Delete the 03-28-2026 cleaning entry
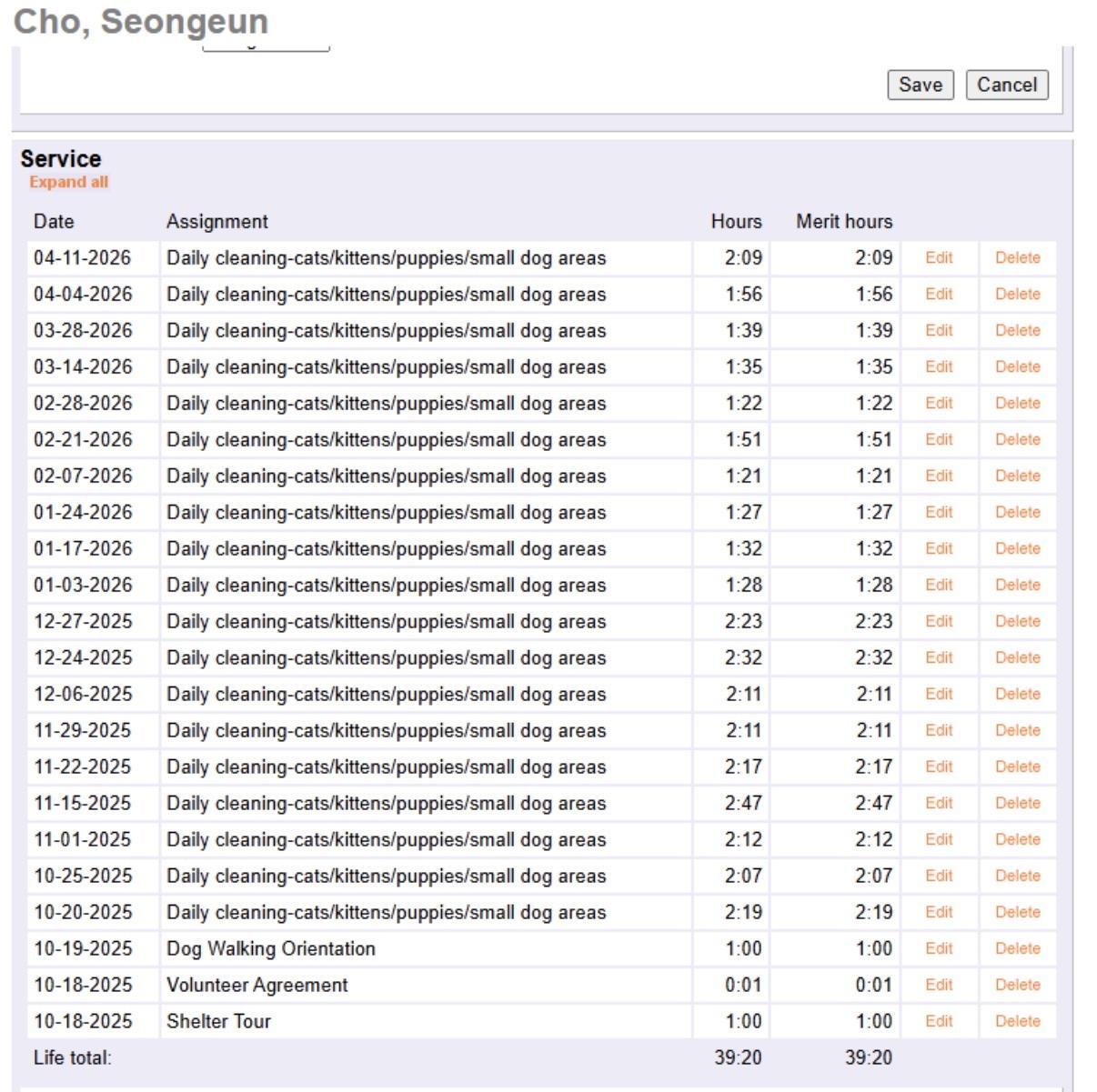Viewport: 1097px width, 1092px height. point(1017,331)
